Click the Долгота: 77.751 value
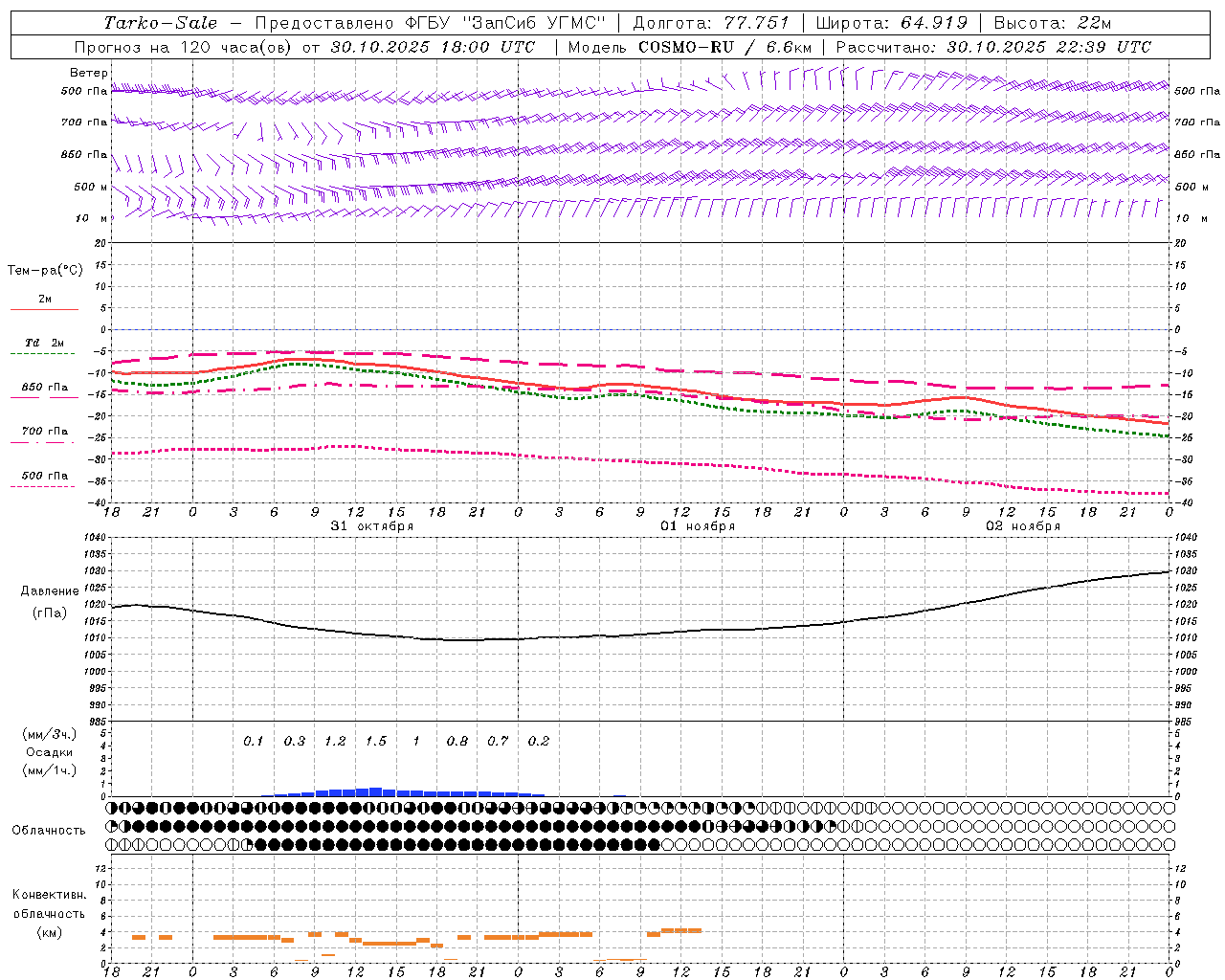The image size is (1225, 980). [x=711, y=23]
